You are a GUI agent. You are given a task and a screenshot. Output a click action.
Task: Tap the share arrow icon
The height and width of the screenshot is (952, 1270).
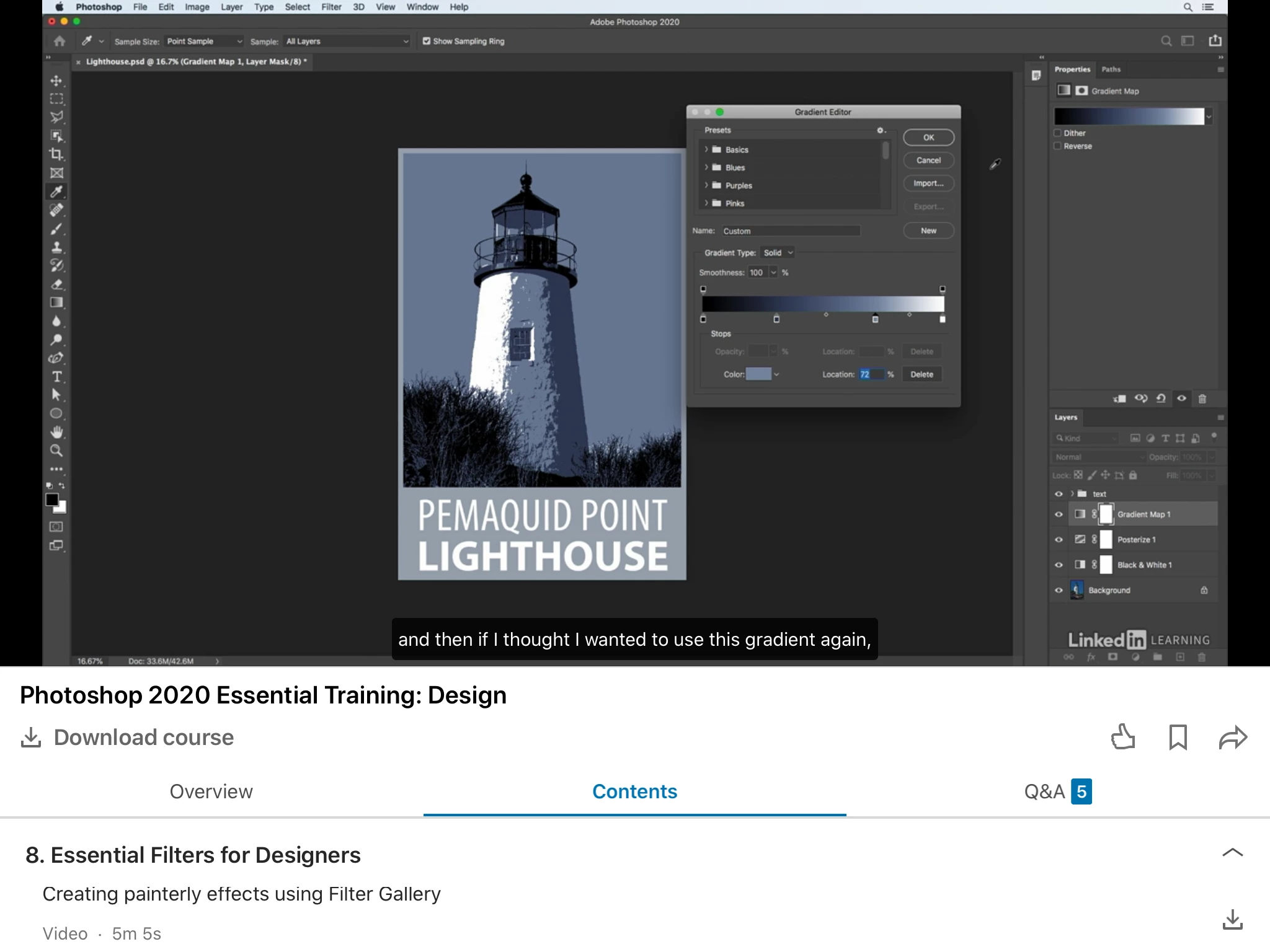(x=1232, y=737)
